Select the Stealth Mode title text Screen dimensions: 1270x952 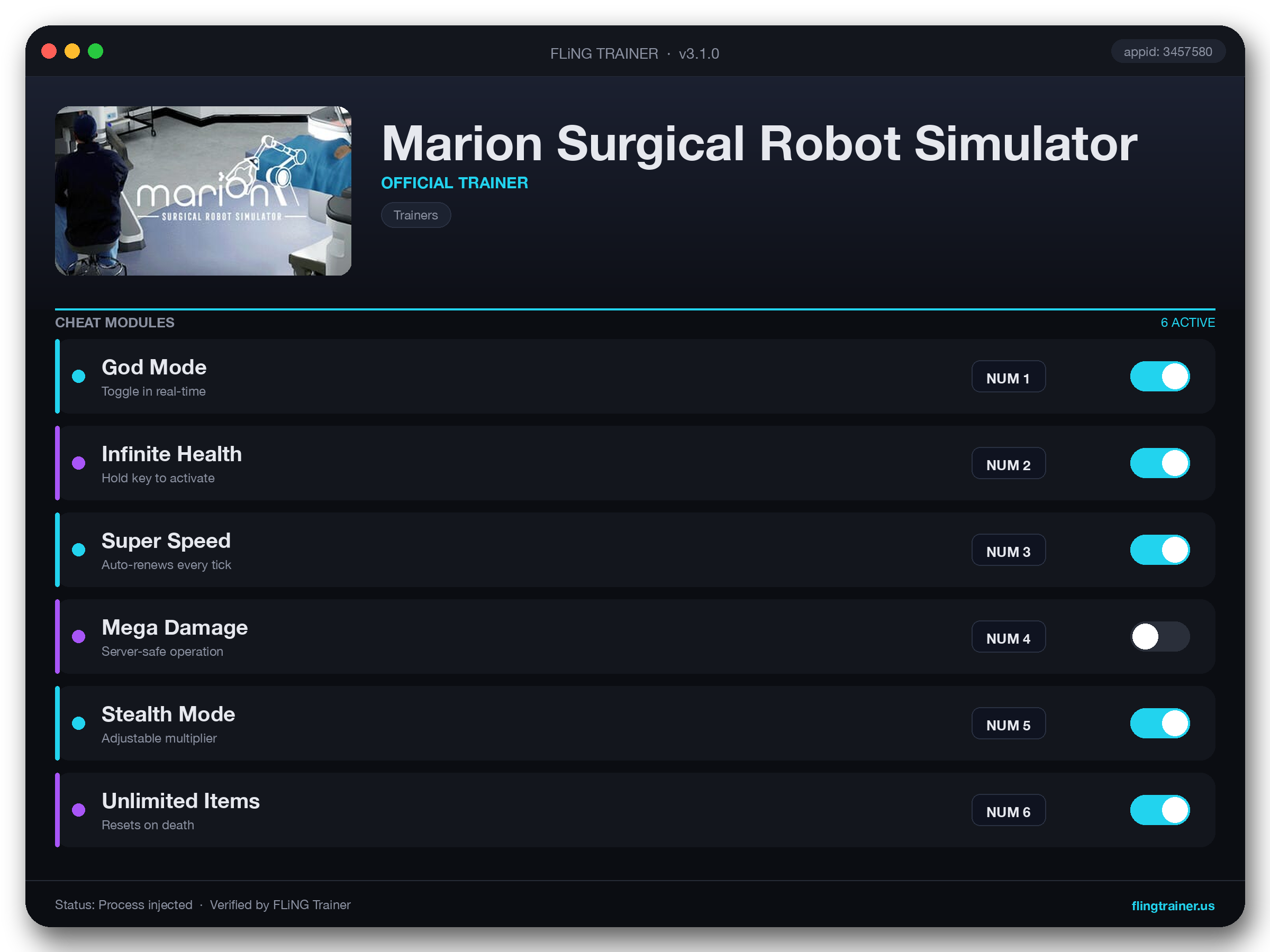tap(168, 715)
